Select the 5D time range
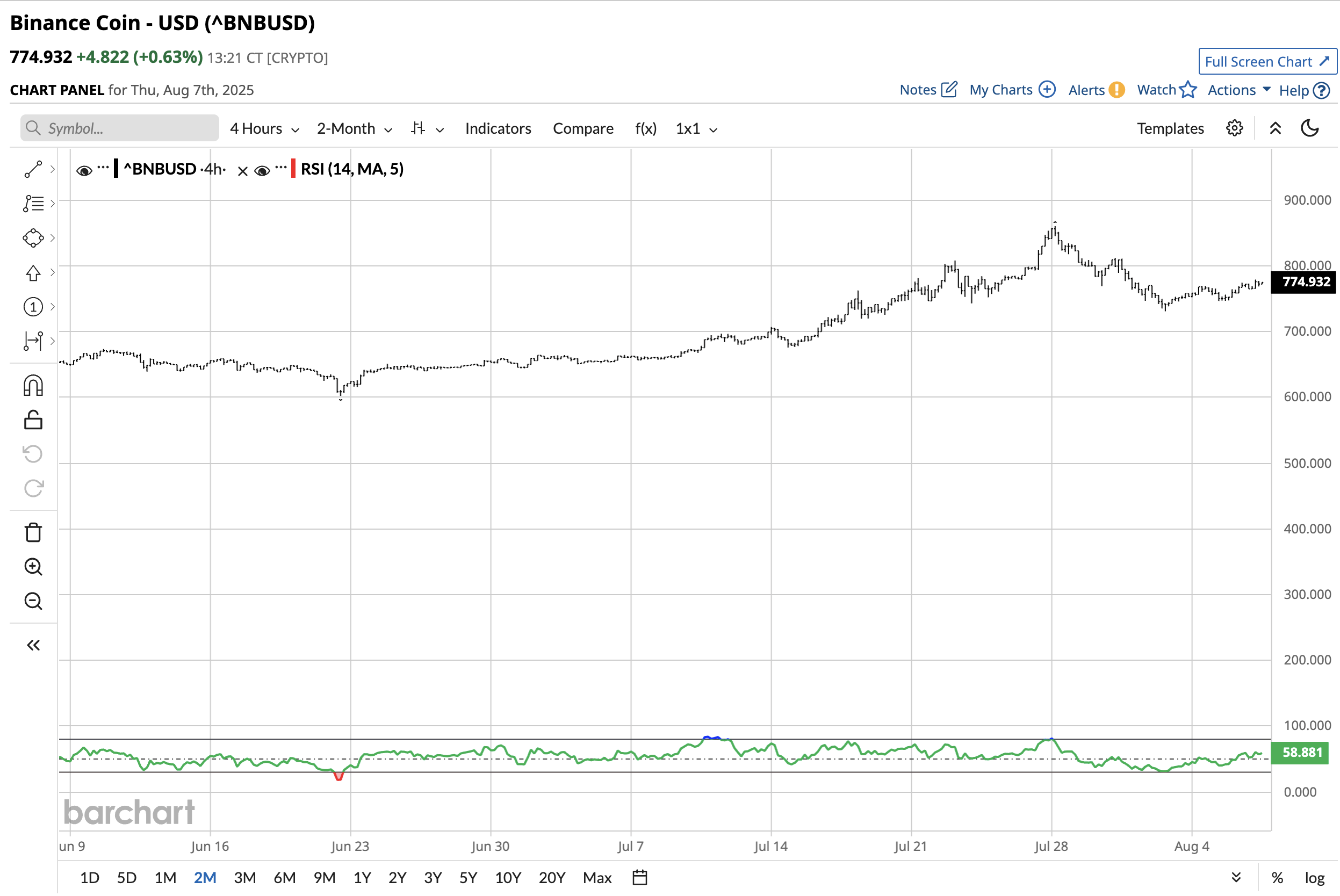This screenshot has width=1340, height=896. click(127, 878)
